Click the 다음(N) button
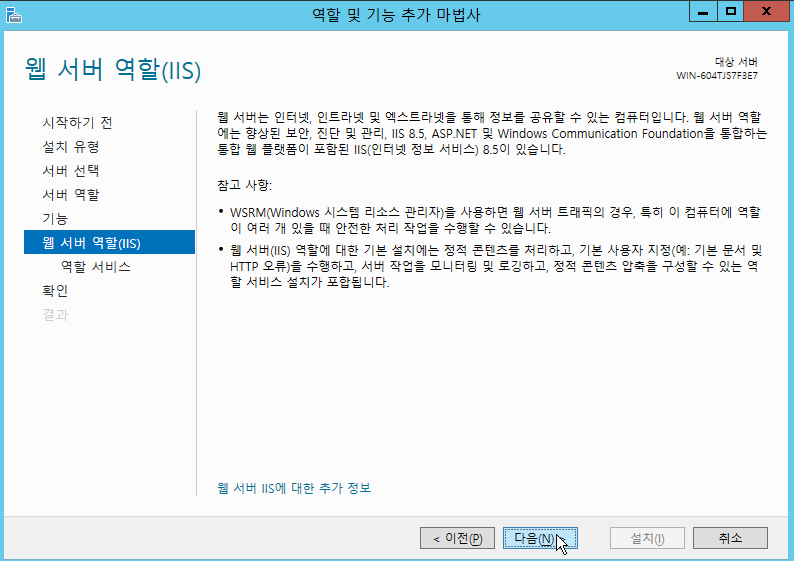 click(x=540, y=538)
